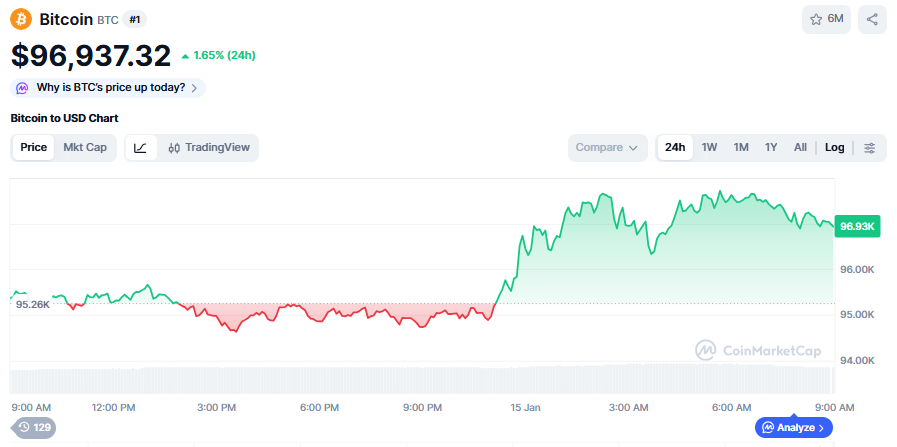The image size is (897, 447).
Task: Expand 'Why is BTC's price up today?'
Action: pos(108,88)
